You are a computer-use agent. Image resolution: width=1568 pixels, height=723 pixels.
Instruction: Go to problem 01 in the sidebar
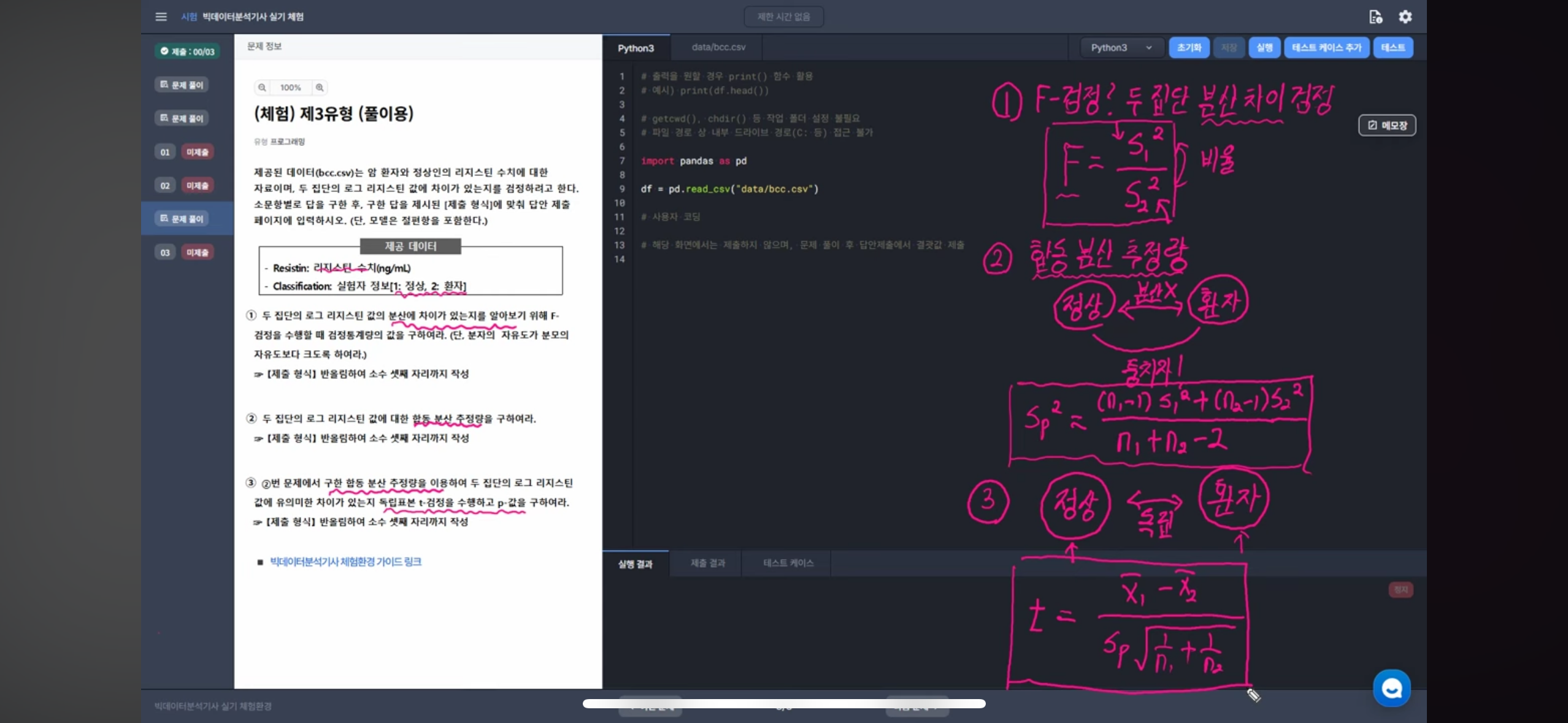pyautogui.click(x=165, y=152)
